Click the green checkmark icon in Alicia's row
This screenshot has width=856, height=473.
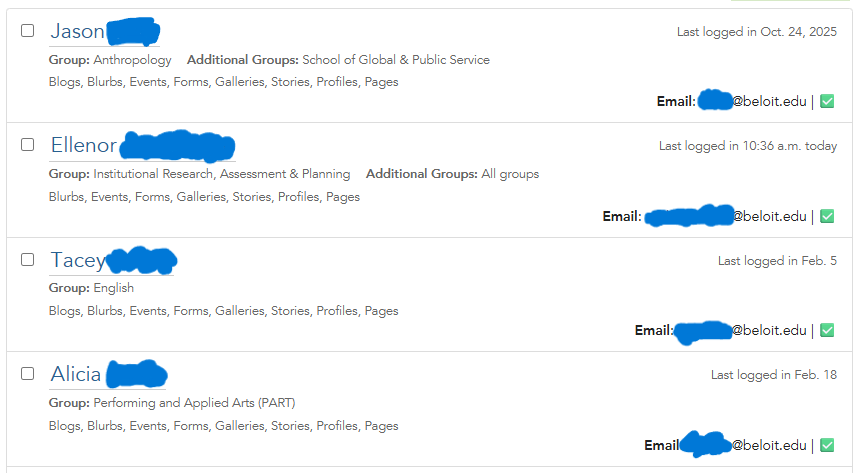(x=827, y=445)
